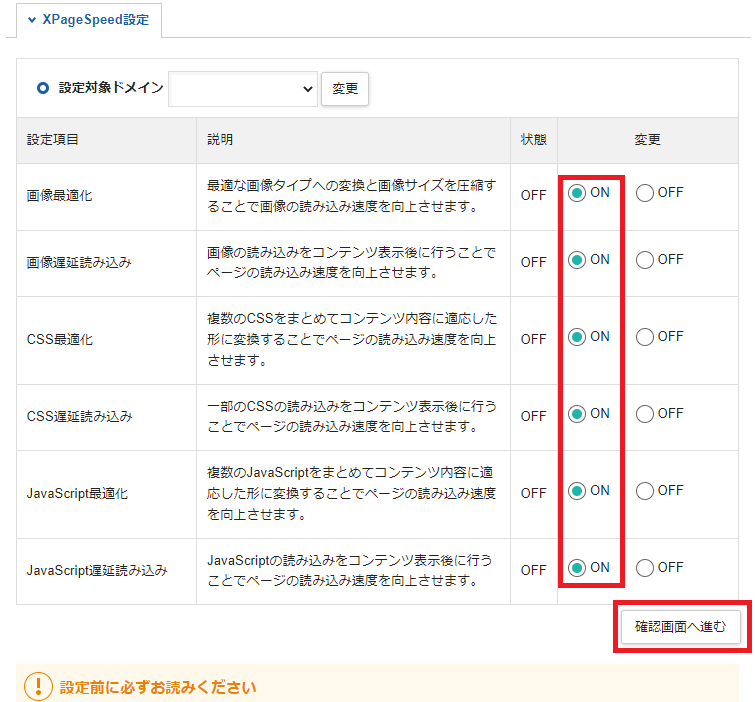Click the circle icon before 設定対象ドメイン
The width and height of the screenshot is (755, 702).
pyautogui.click(x=43, y=88)
